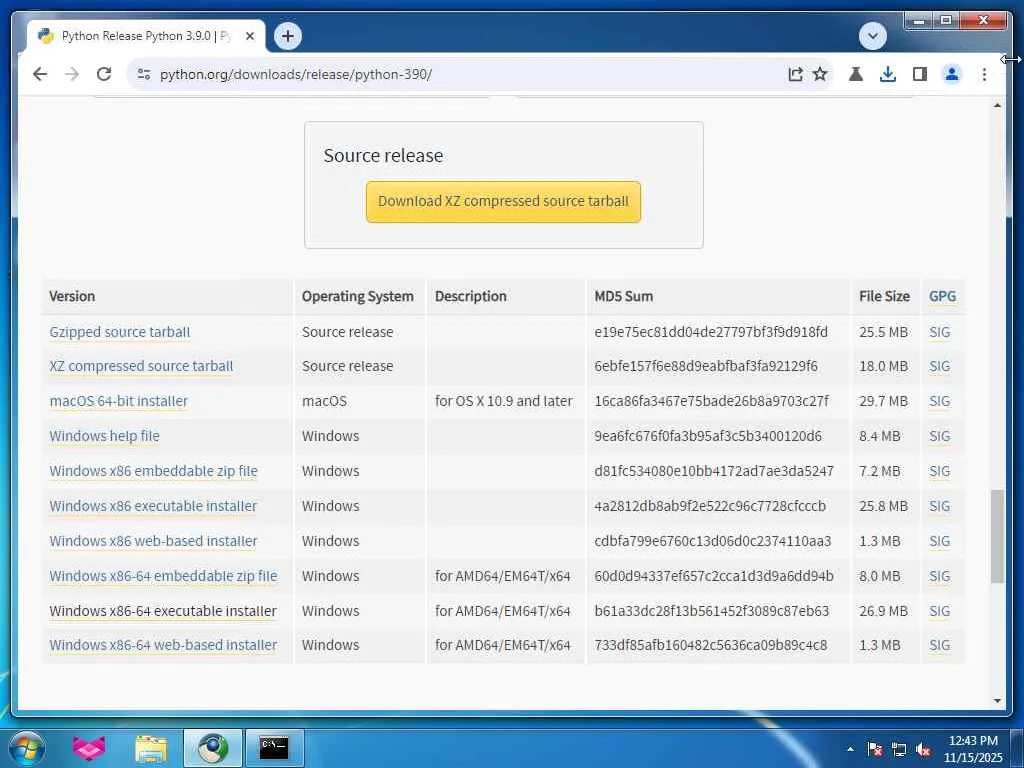Download Windows x86-64 web-based installer
Viewport: 1024px width, 768px height.
163,645
